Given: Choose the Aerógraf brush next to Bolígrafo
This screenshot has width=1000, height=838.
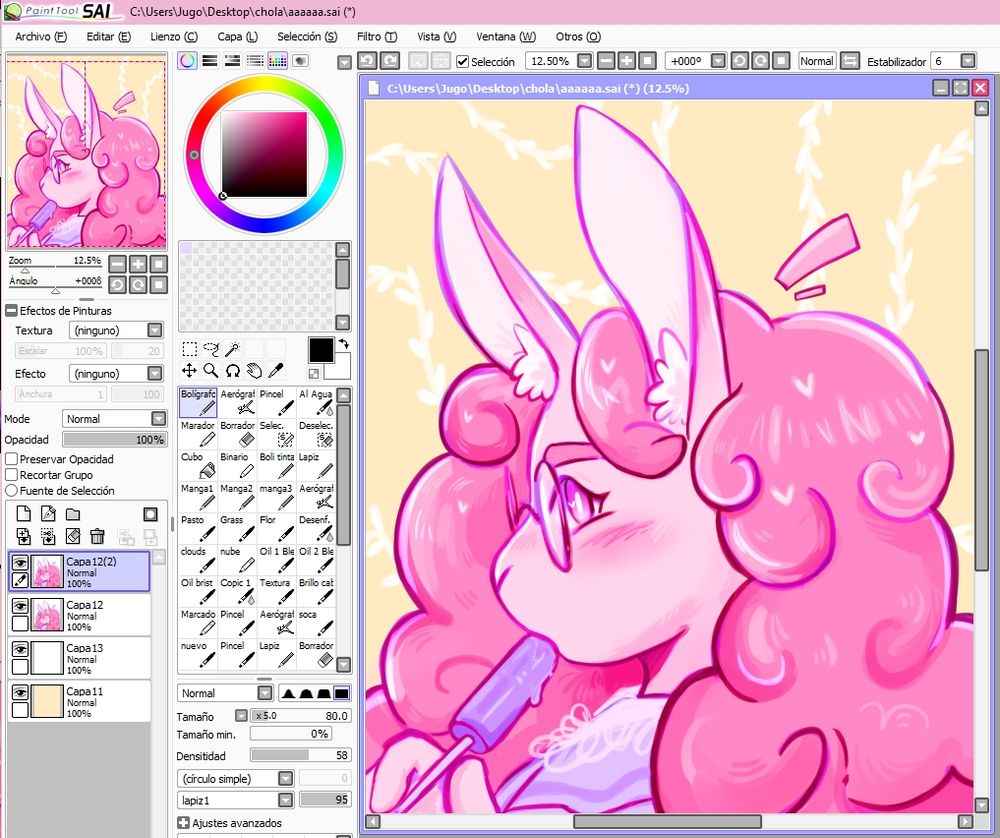Looking at the screenshot, I should click(237, 402).
